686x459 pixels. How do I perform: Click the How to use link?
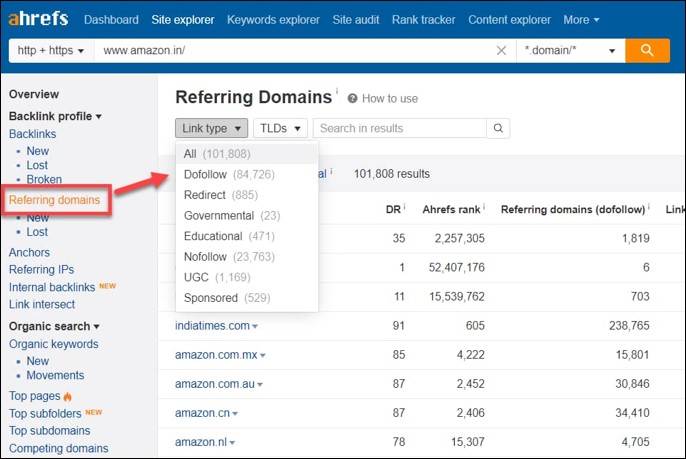[x=390, y=98]
